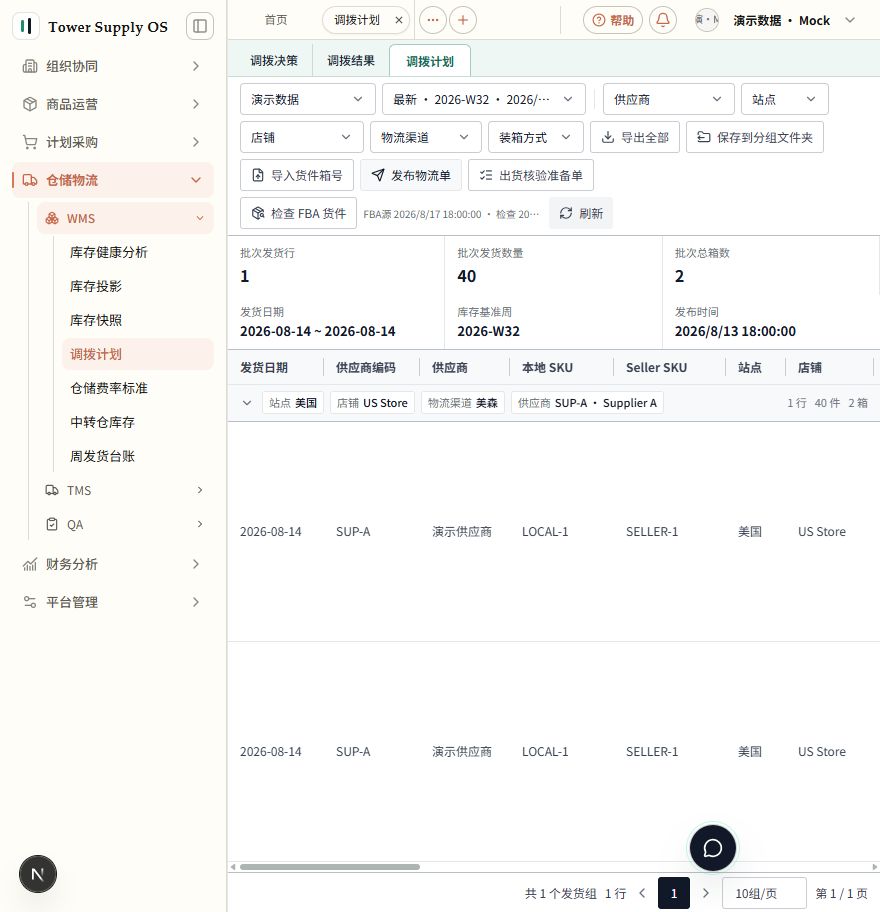Image resolution: width=880 pixels, height=912 pixels.
Task: Open the 装箱方式 filter dropdown
Action: pyautogui.click(x=535, y=137)
